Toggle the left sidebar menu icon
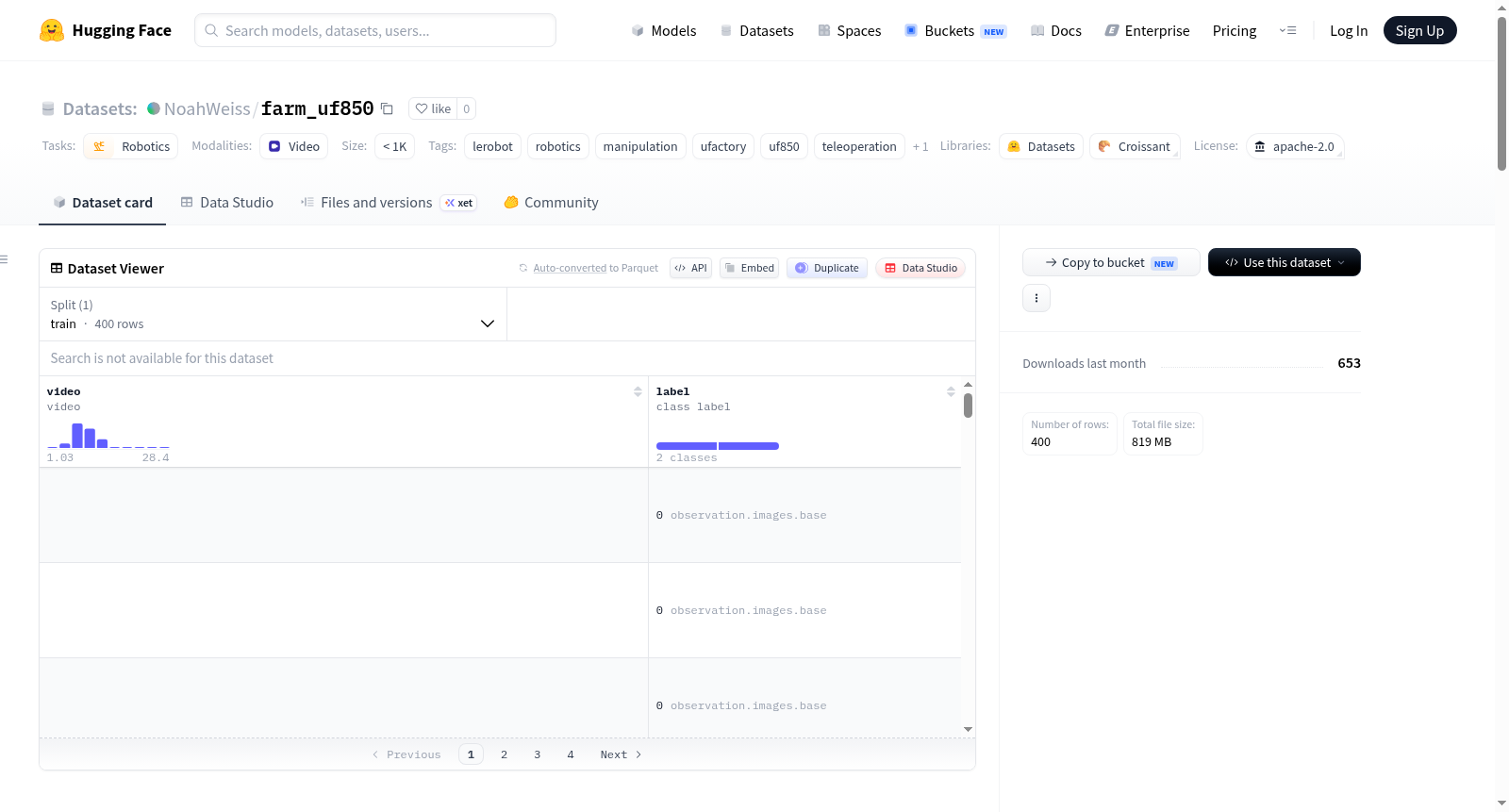The height and width of the screenshot is (812, 1509). point(4,259)
